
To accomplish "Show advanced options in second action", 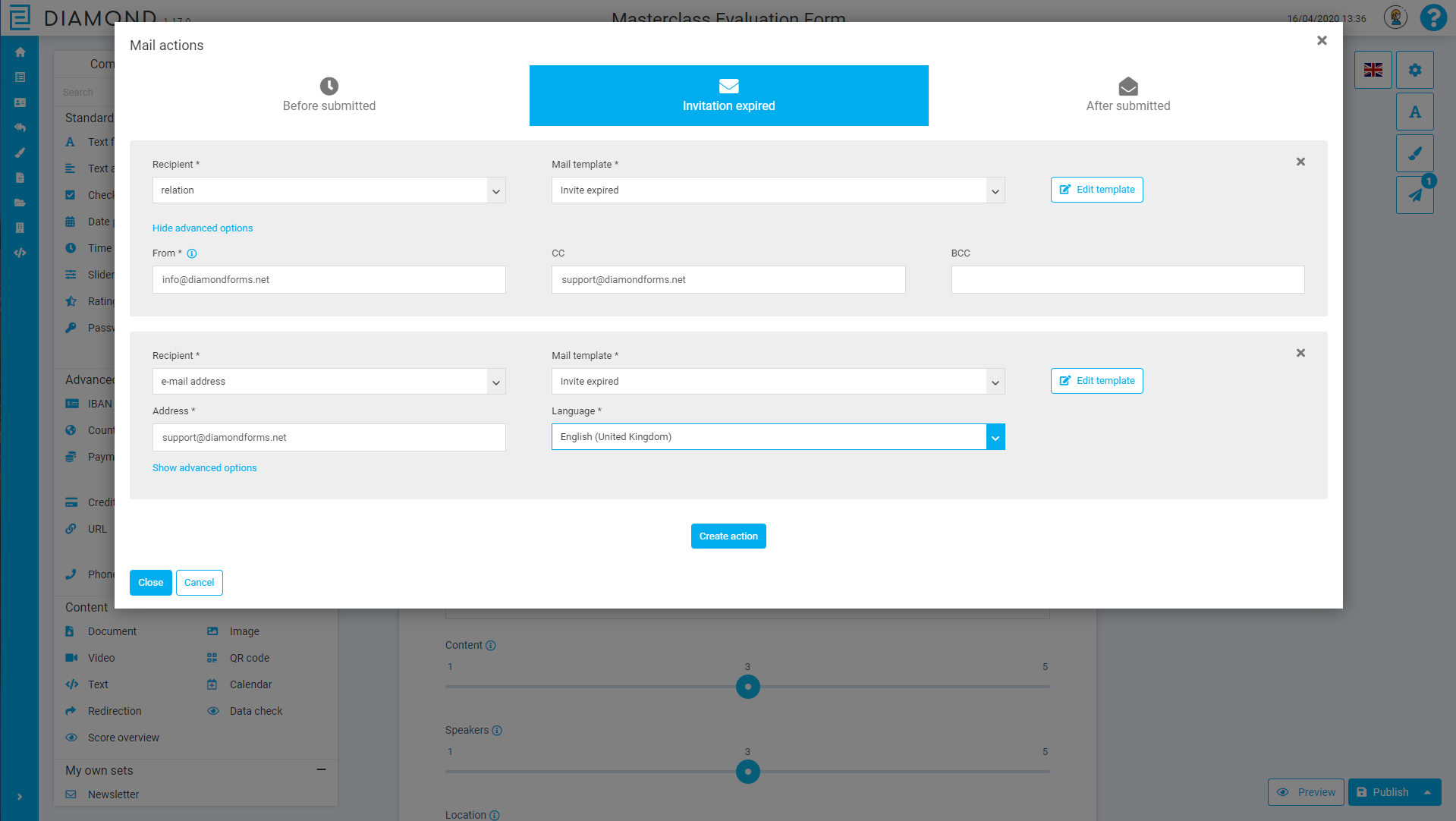I will point(204,468).
